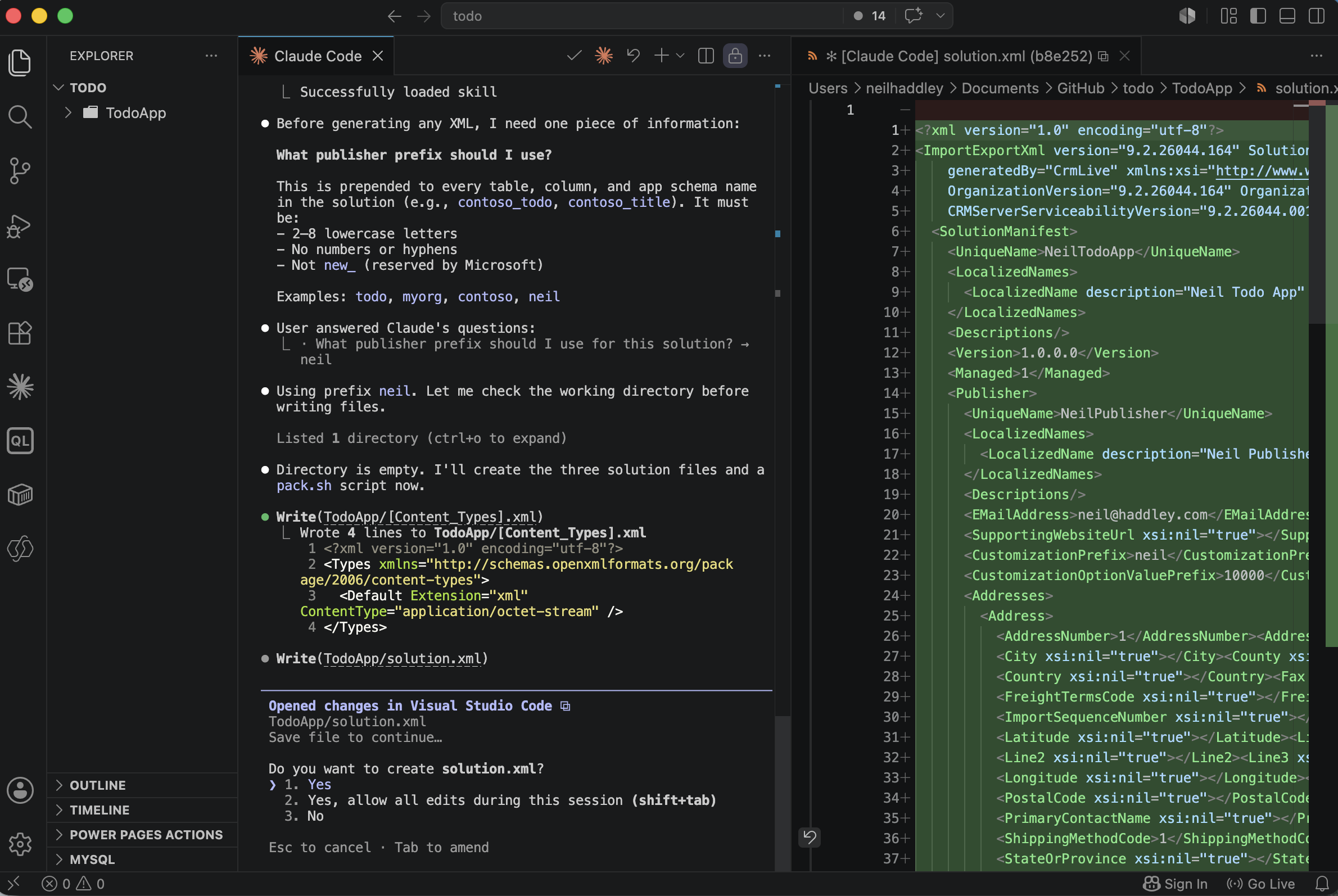Open Accounts menu in activity bar
1338x896 pixels.
coord(20,790)
